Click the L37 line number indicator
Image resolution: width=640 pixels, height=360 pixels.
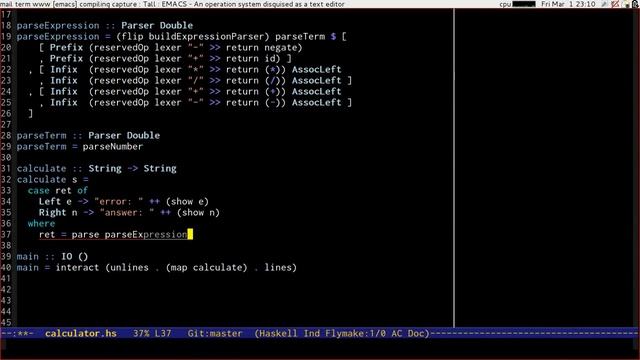click(163, 333)
